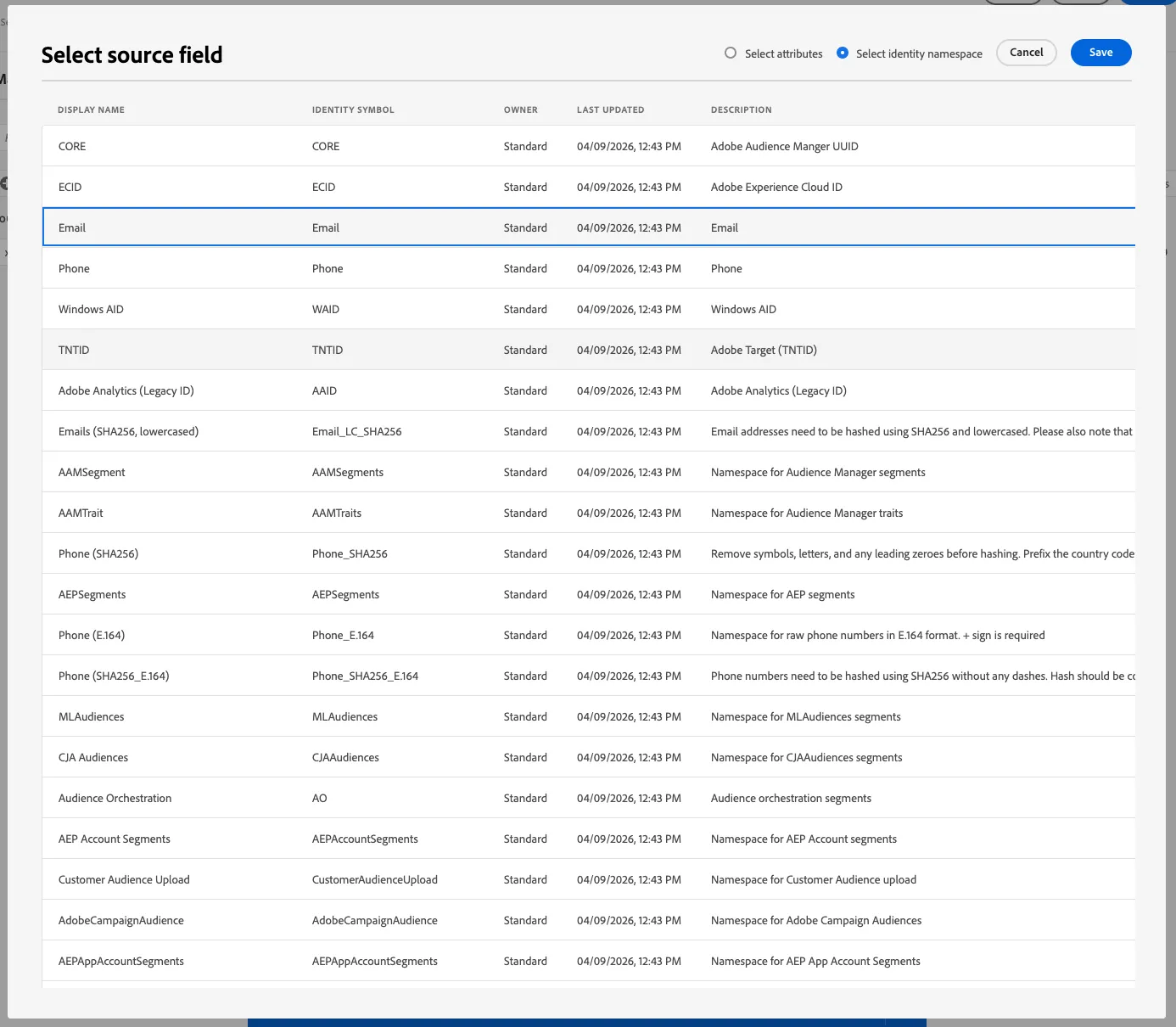Select the 'Select attributes' radio option
The height and width of the screenshot is (1027, 1176).
tap(731, 53)
